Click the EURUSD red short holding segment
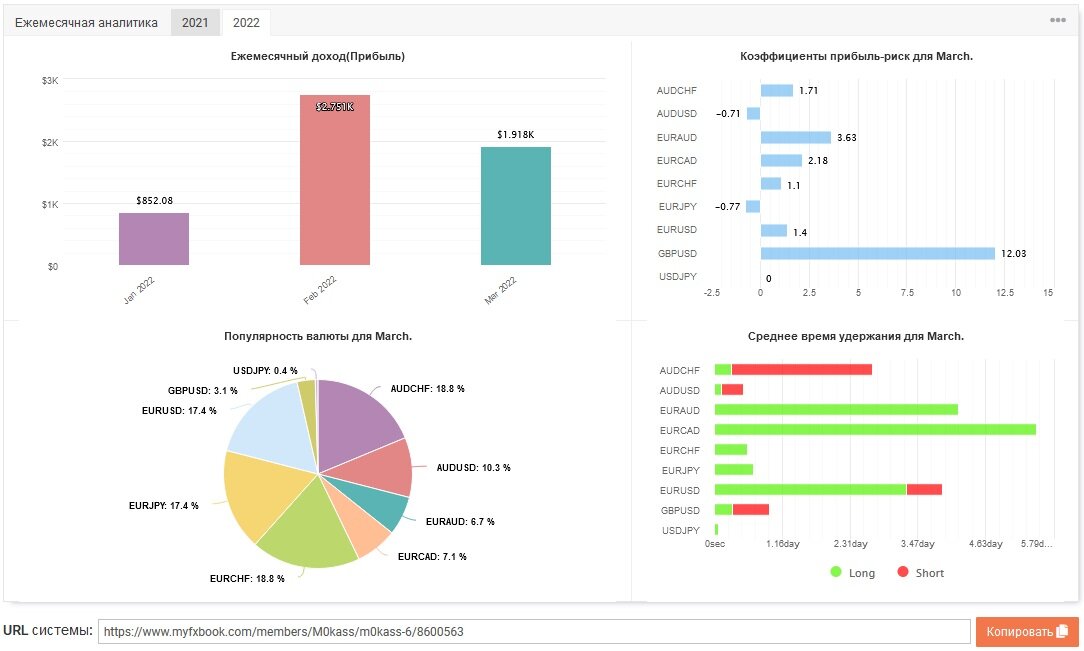 pos(924,490)
